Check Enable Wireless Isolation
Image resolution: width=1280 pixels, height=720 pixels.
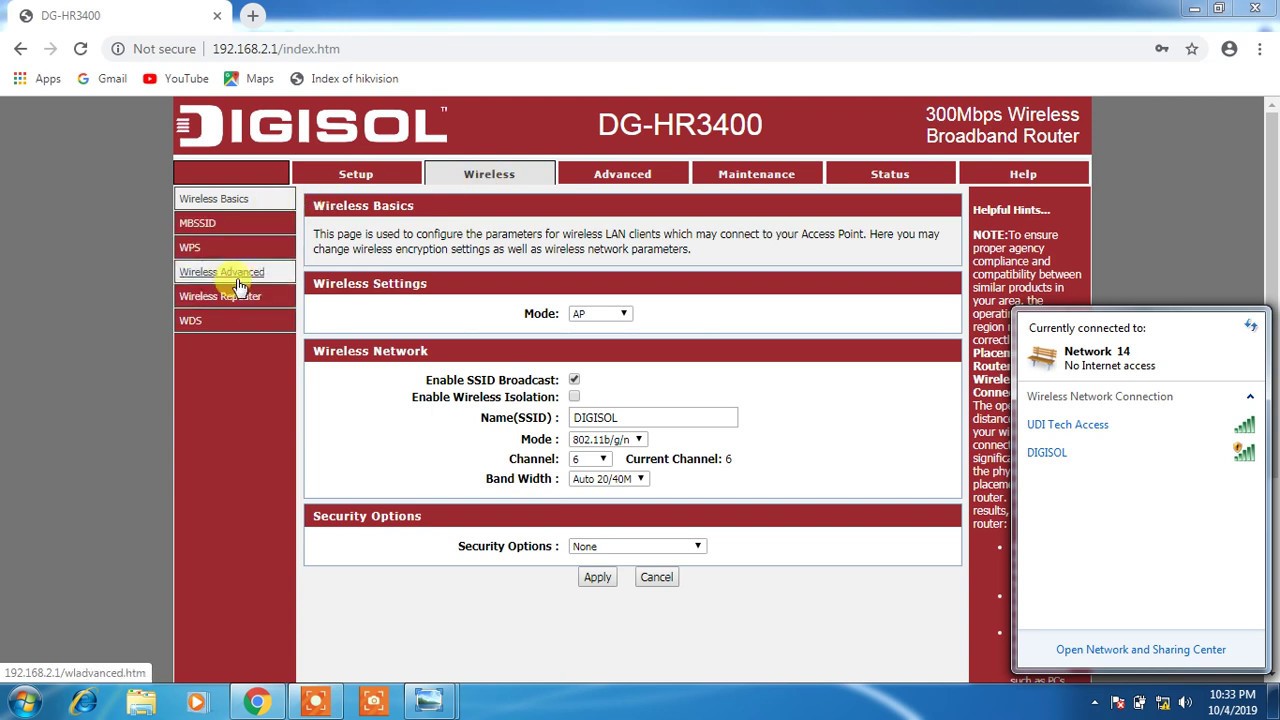tap(574, 396)
